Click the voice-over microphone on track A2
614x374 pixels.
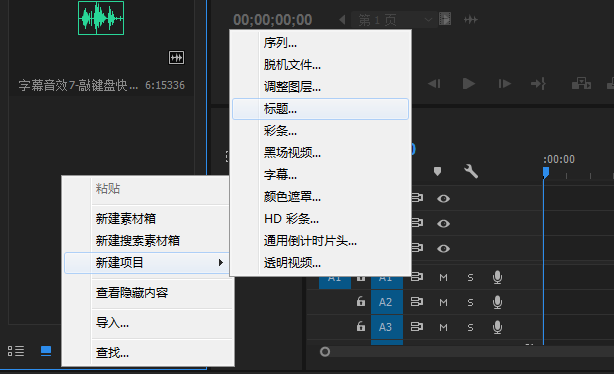(x=497, y=302)
